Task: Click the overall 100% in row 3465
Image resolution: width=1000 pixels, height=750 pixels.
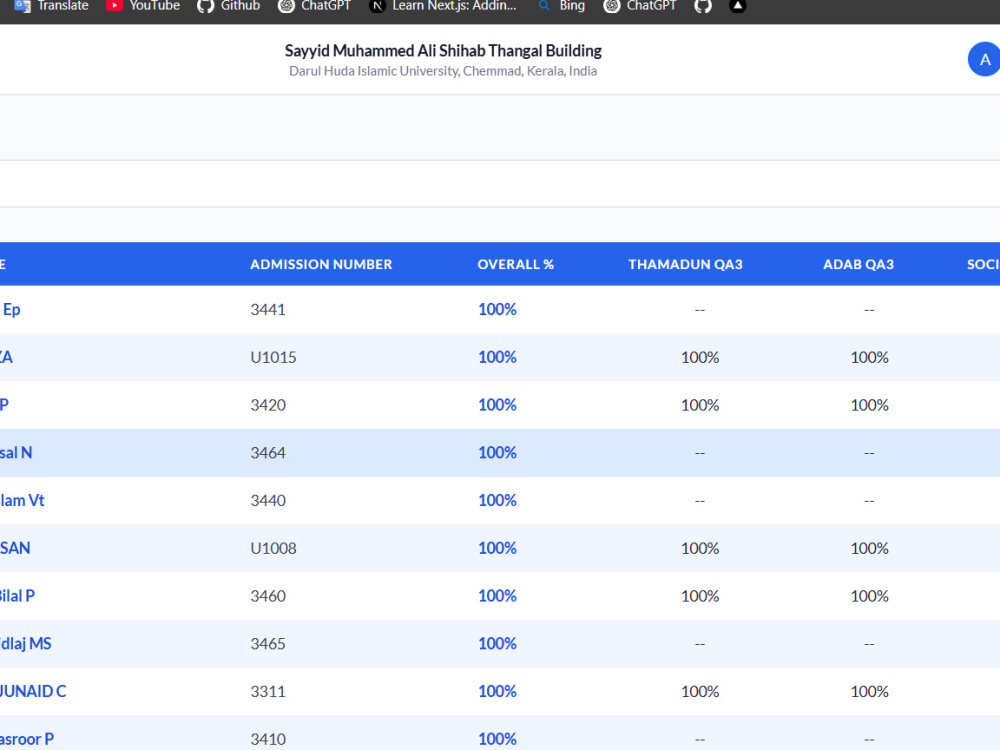Action: 497,643
